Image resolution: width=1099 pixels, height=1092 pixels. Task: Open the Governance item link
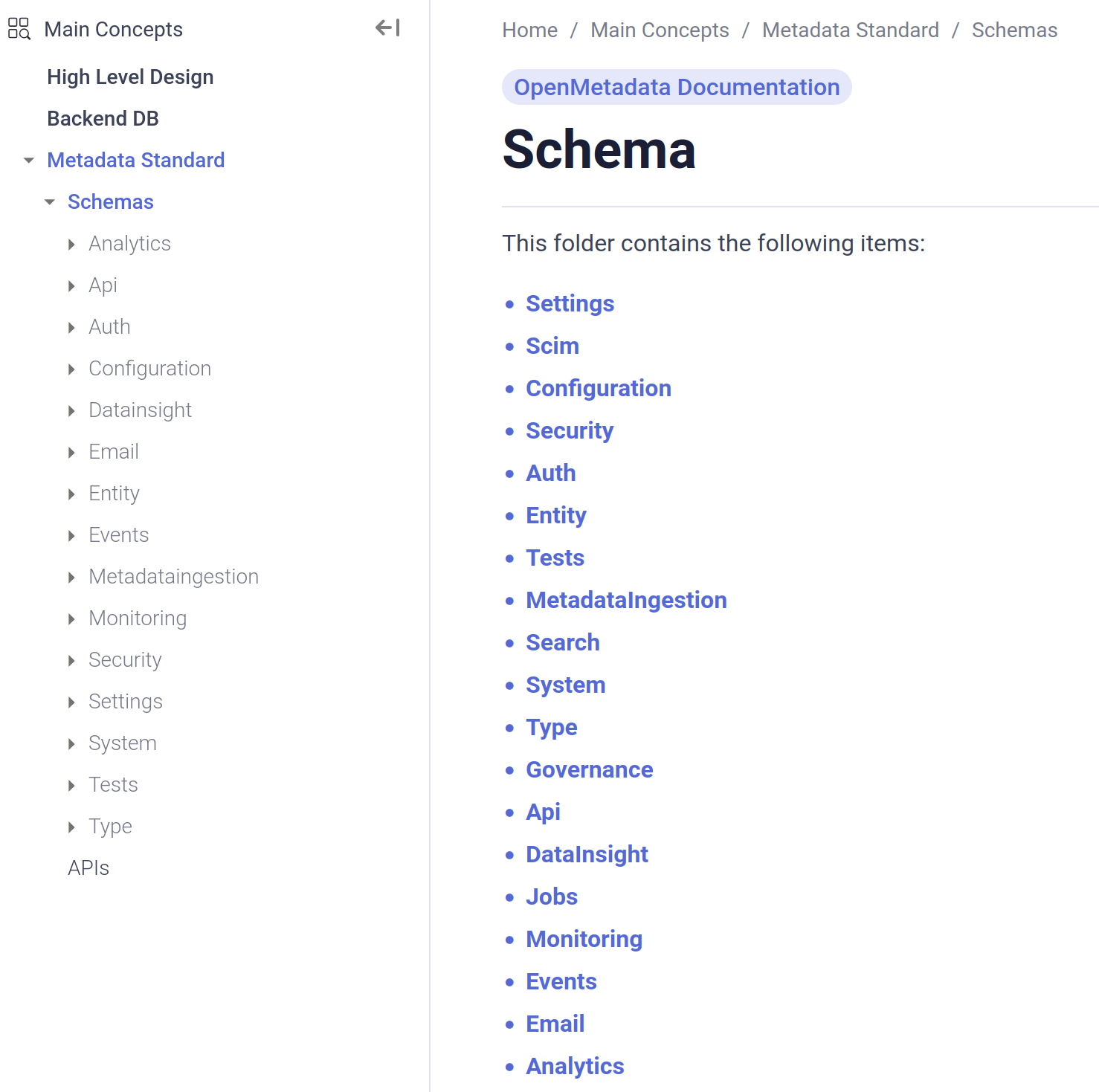pos(589,769)
